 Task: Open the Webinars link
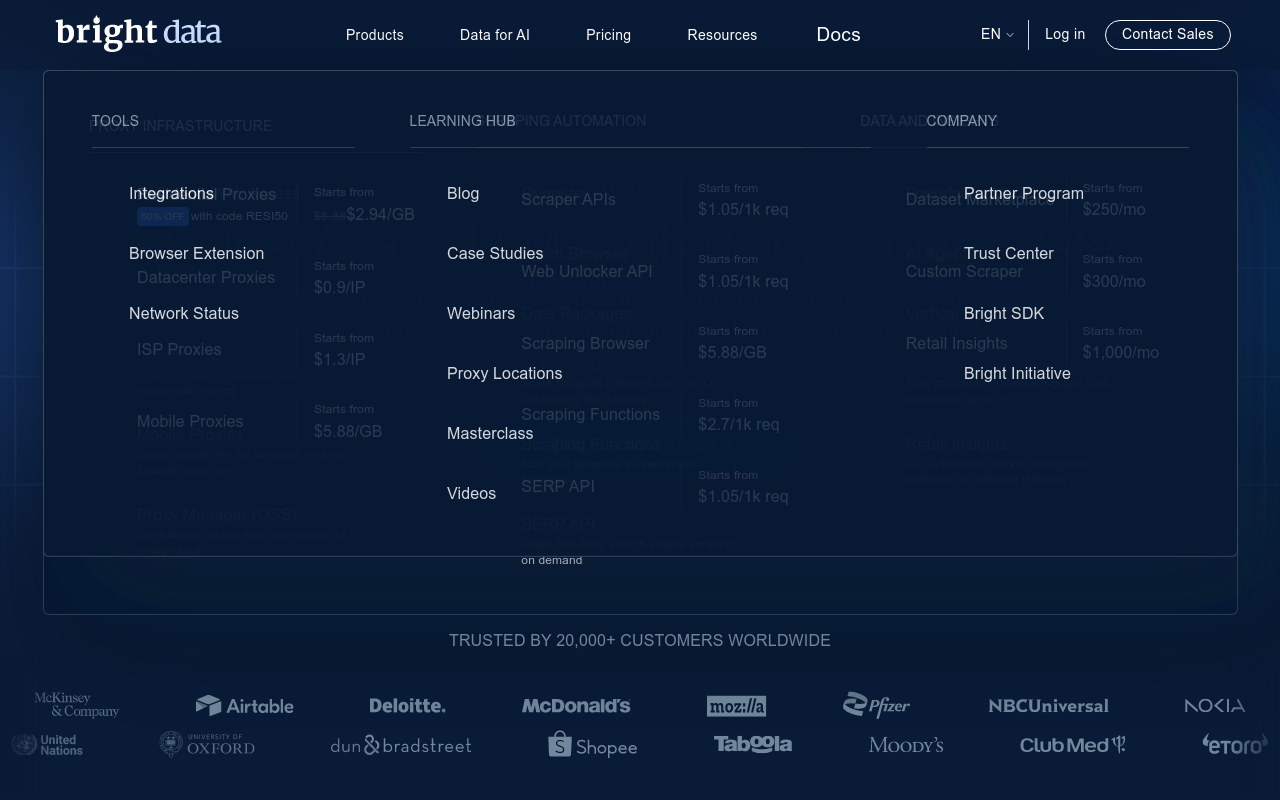pos(481,313)
